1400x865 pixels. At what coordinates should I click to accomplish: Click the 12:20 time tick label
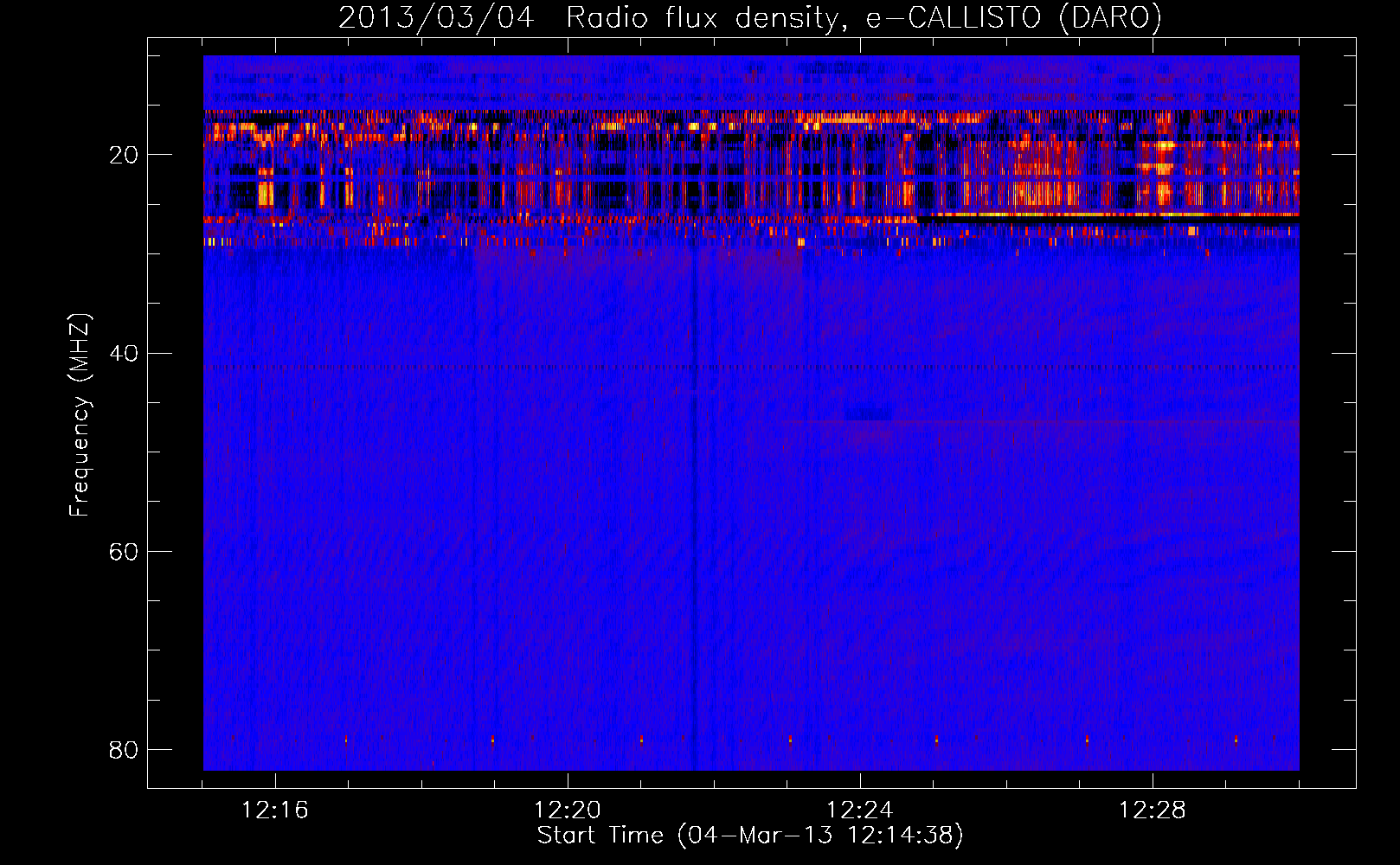[568, 810]
